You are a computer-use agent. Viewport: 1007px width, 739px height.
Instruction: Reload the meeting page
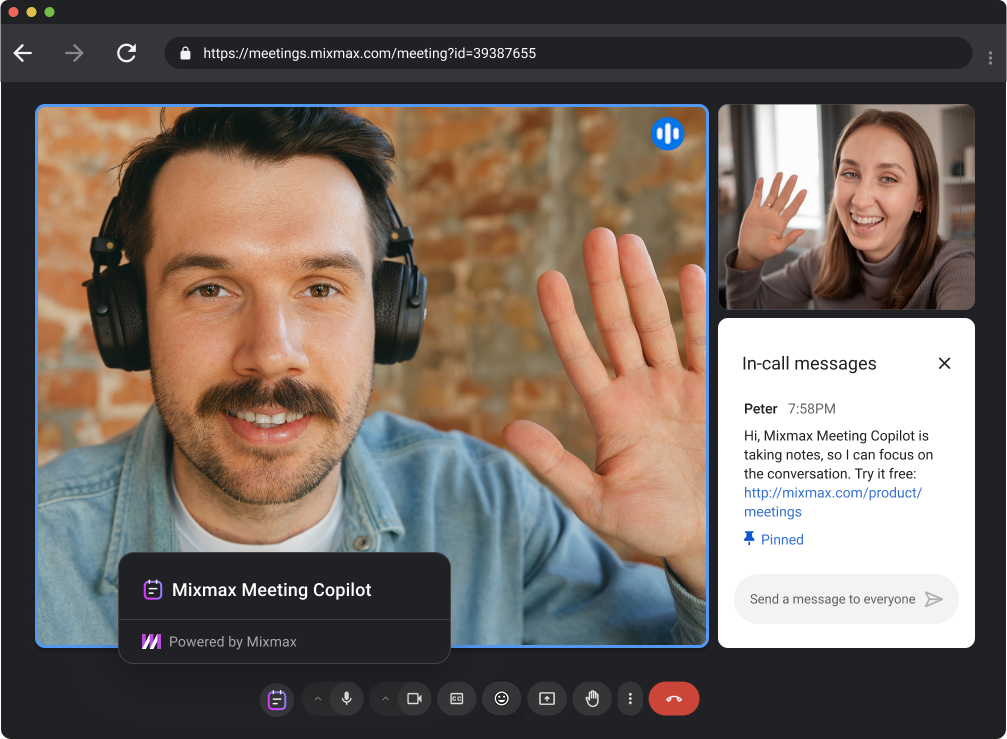(127, 53)
